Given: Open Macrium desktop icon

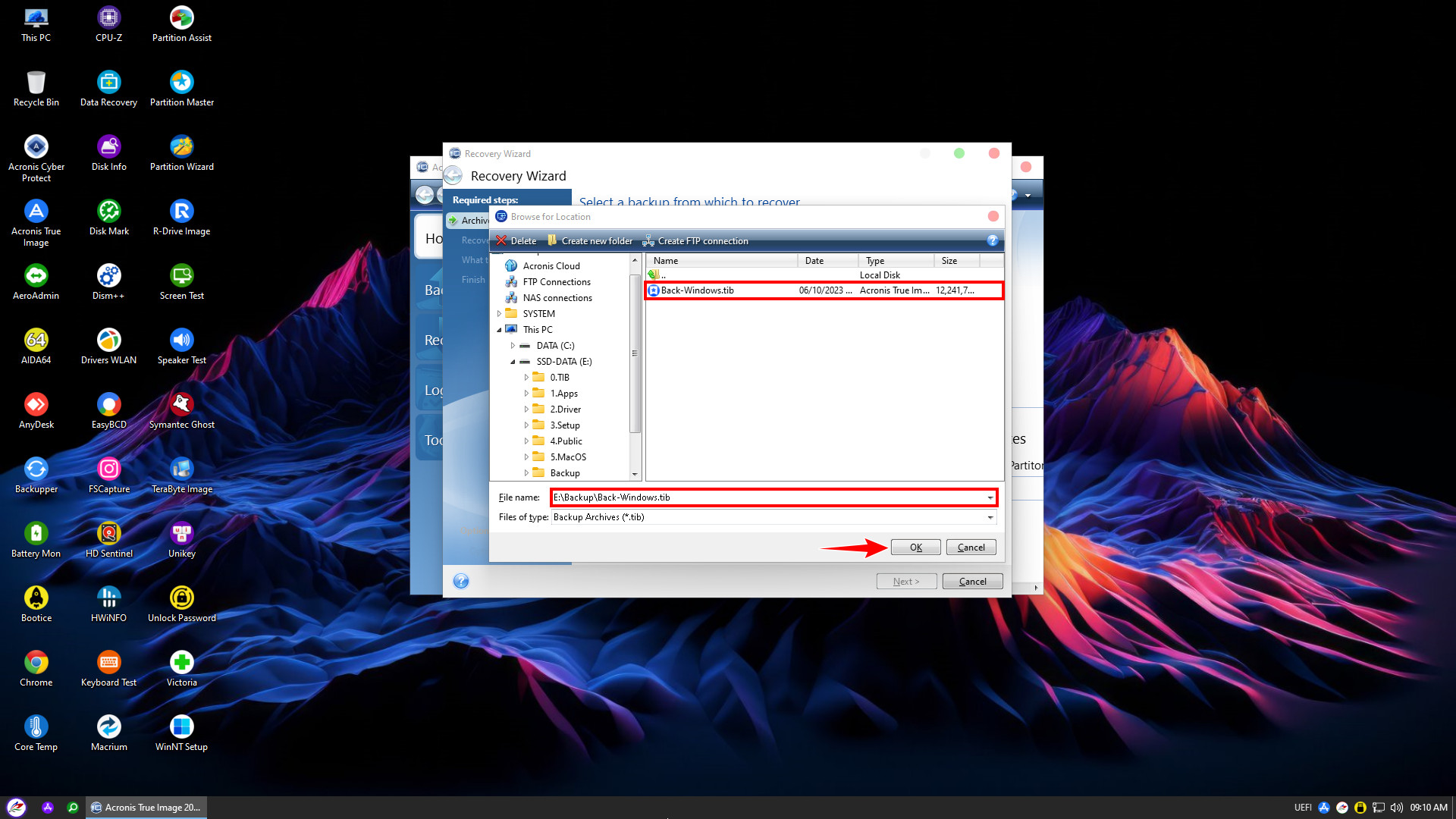Looking at the screenshot, I should 108,727.
